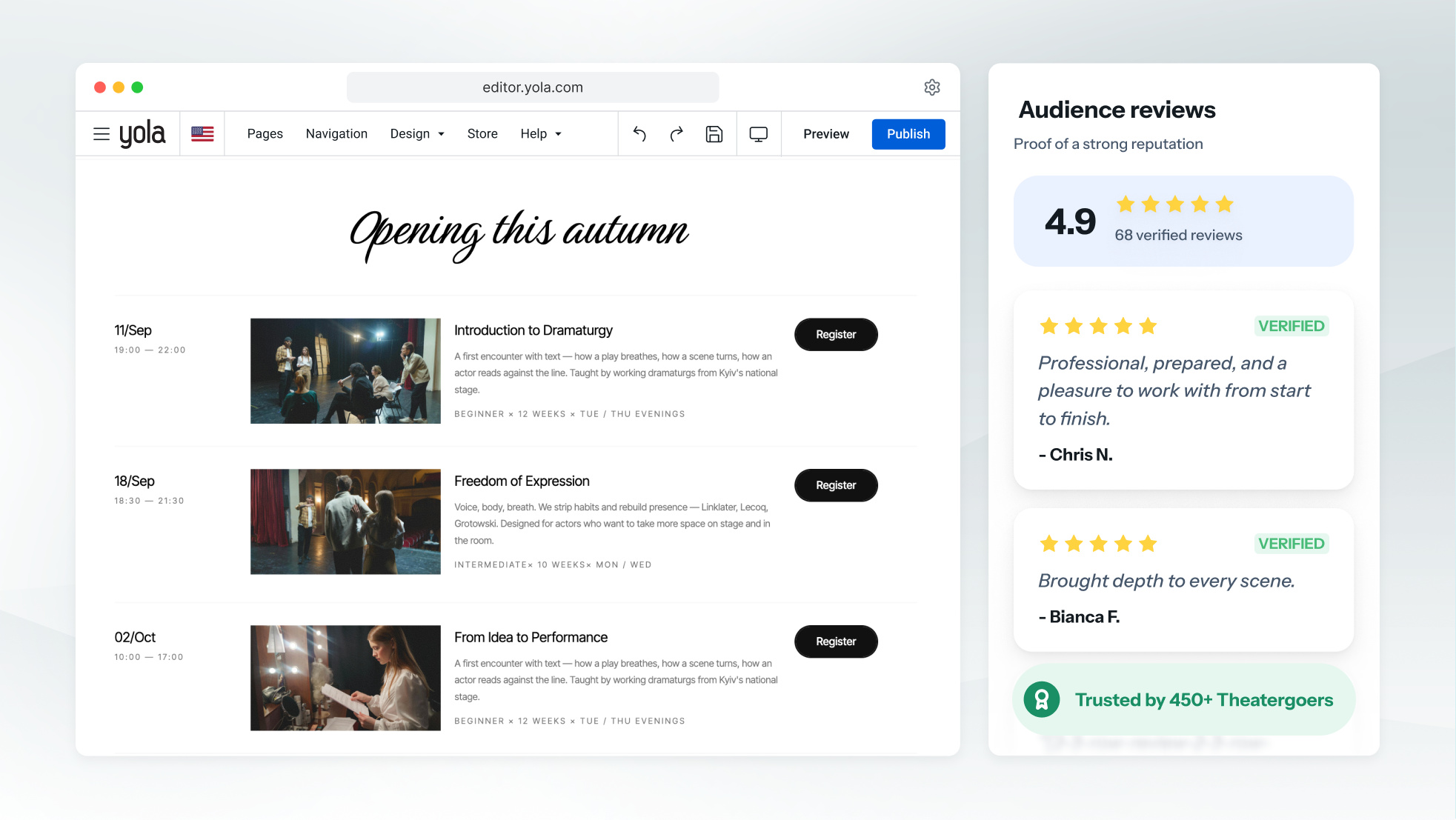
Task: Open the hamburger menu beside the yola logo
Action: 102,134
